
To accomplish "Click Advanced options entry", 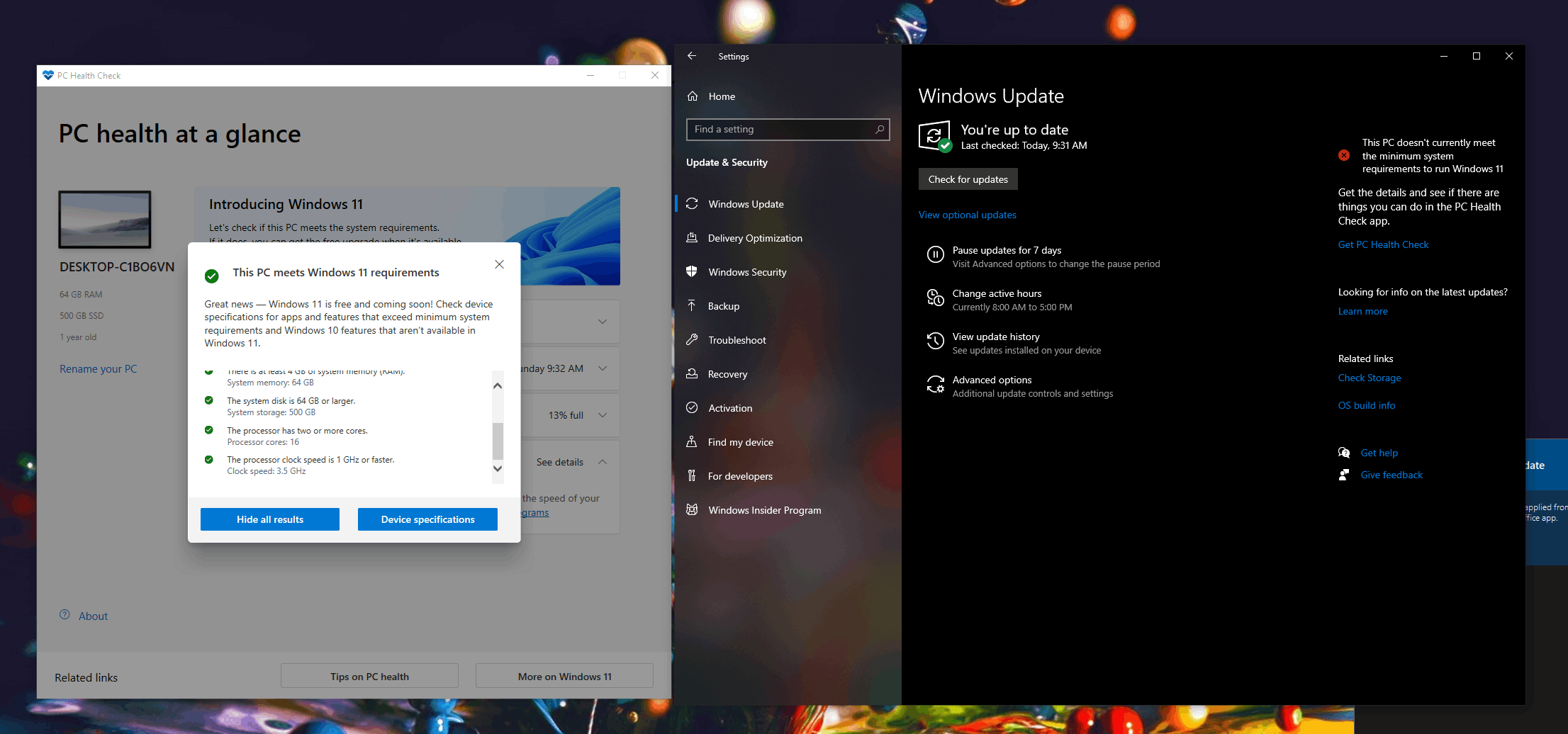I will tap(992, 380).
